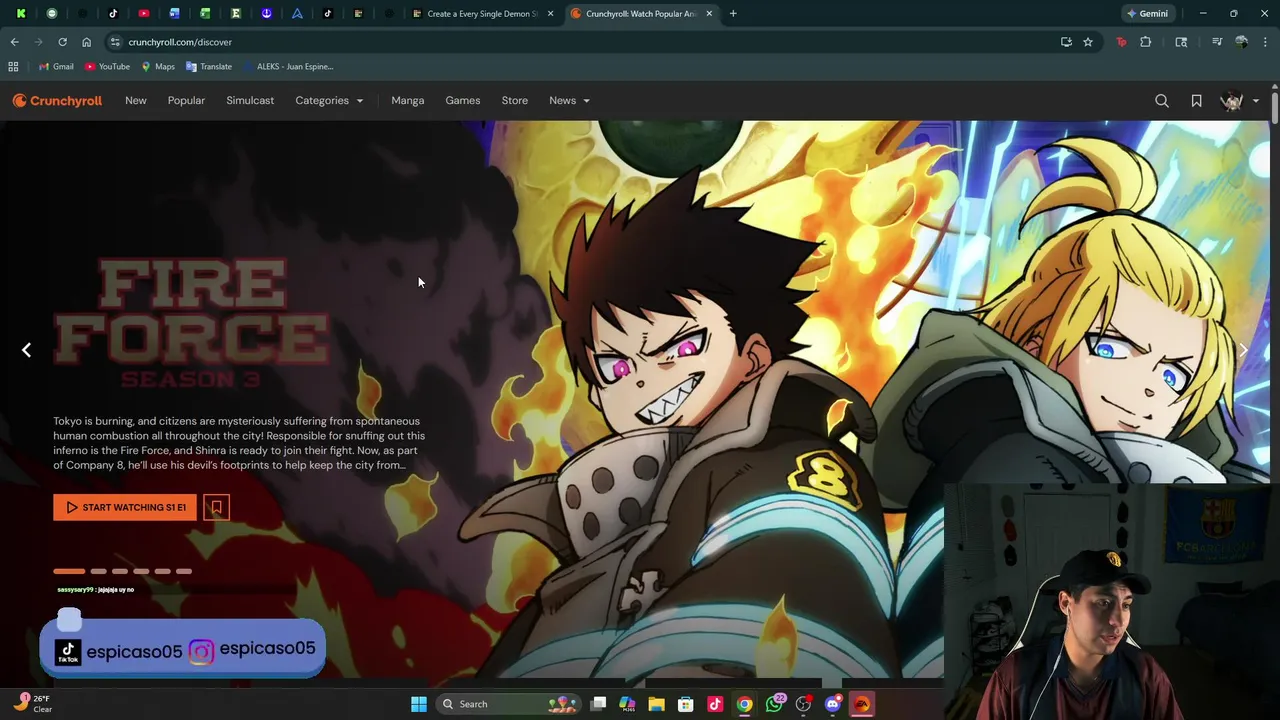Open the Games link
The width and height of the screenshot is (1280, 720).
click(463, 100)
